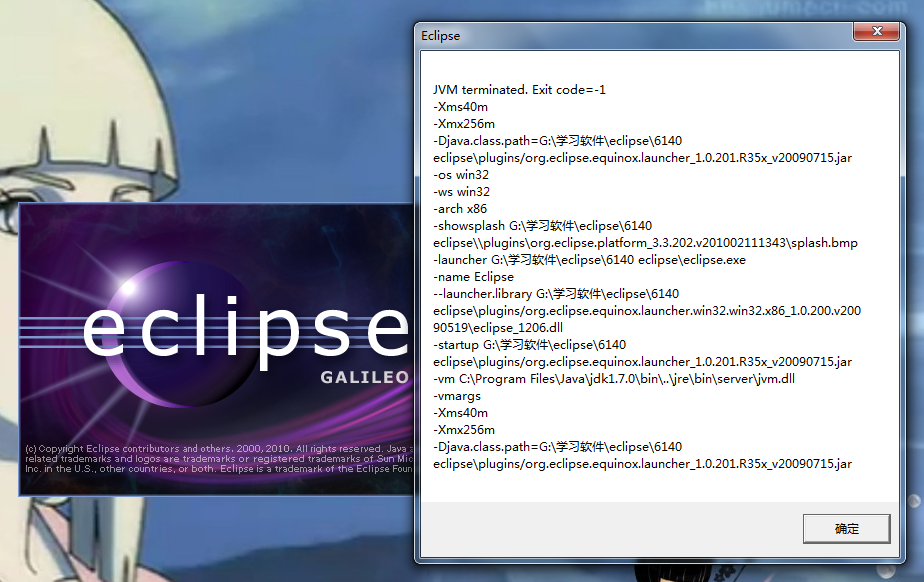Click the '-name Eclipse' line
924x582 pixels.
coord(473,277)
